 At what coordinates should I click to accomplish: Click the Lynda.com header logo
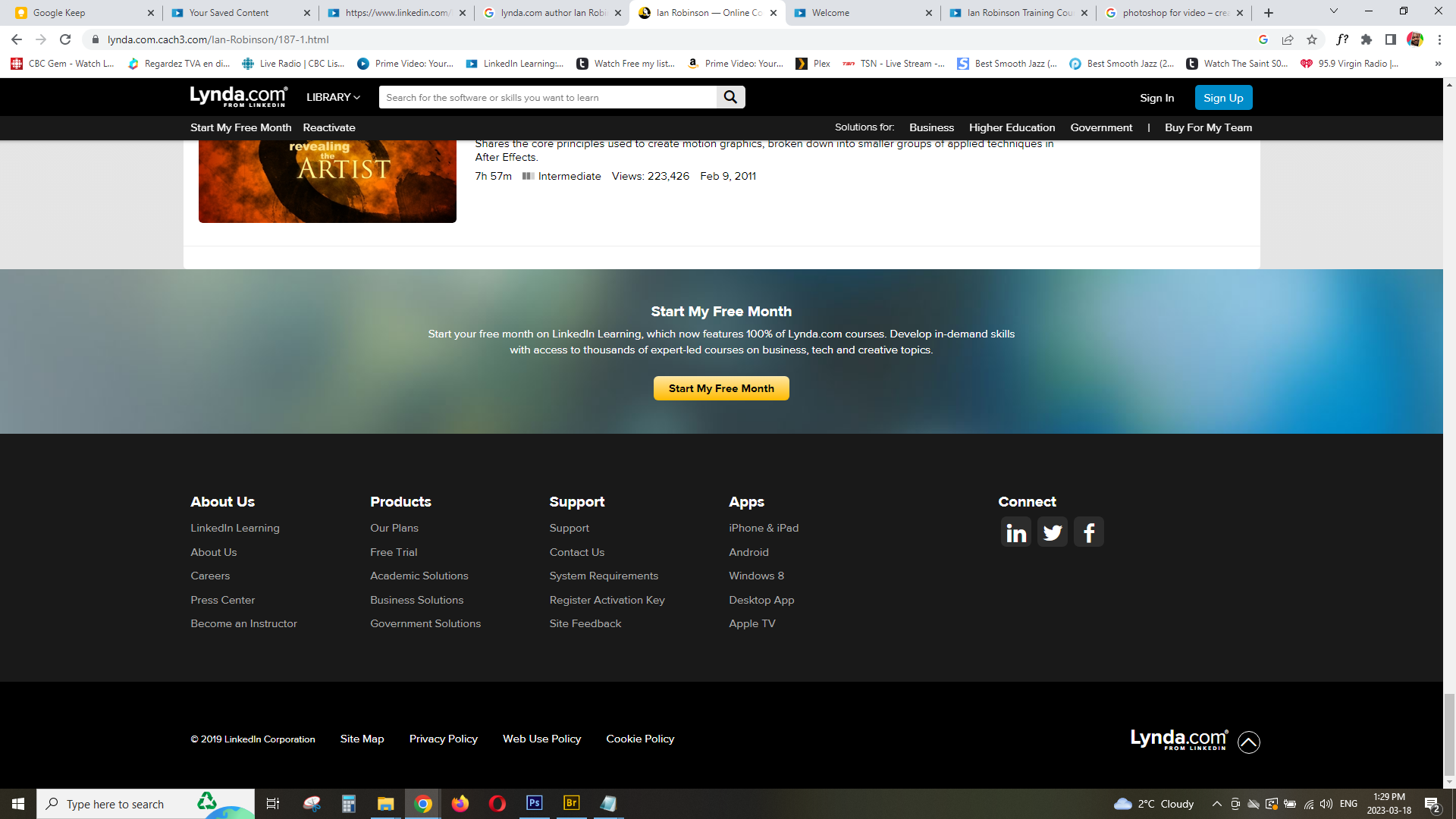[x=238, y=96]
